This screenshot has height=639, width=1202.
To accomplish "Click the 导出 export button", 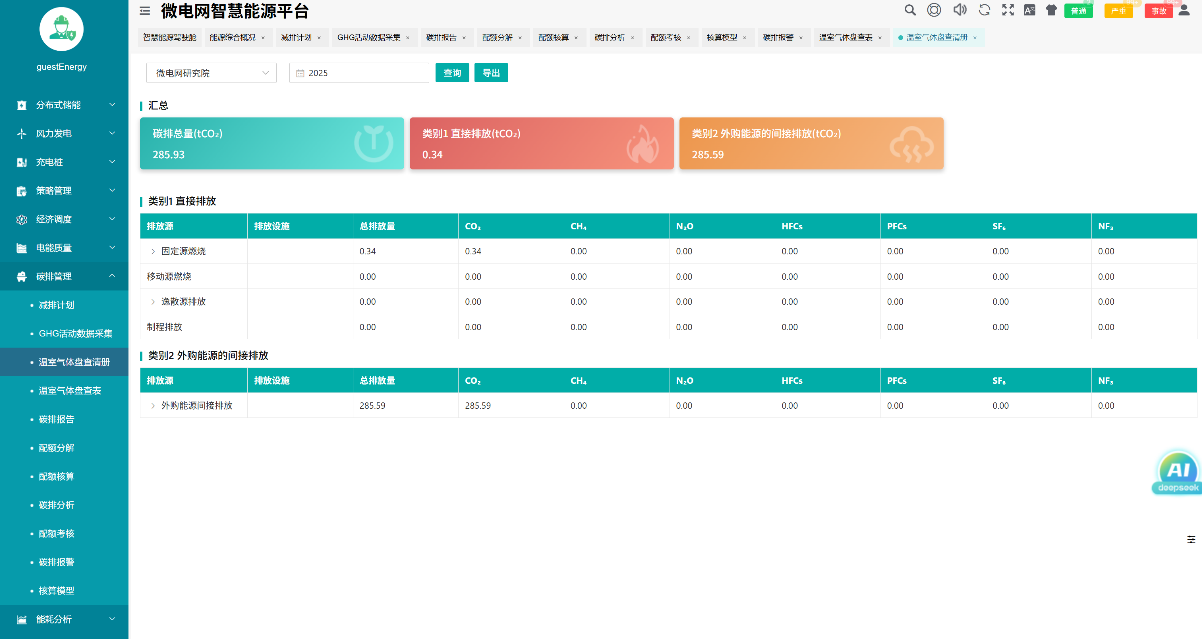I will [491, 73].
